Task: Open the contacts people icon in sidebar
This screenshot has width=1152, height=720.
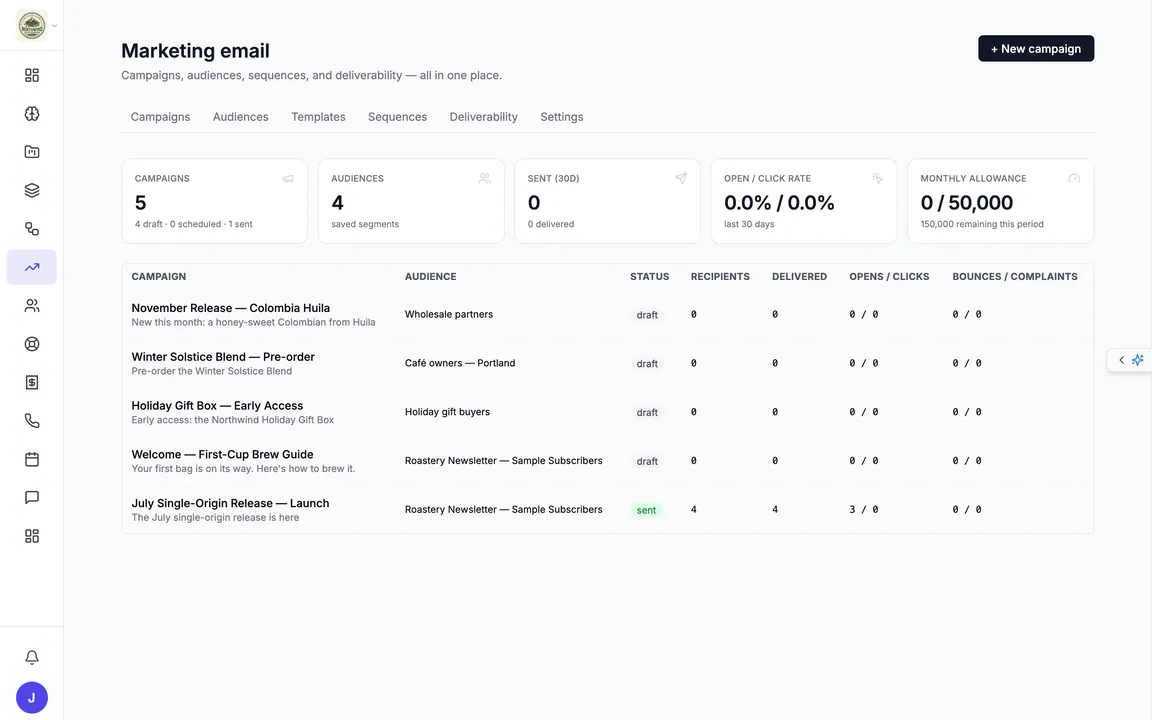Action: pyautogui.click(x=32, y=306)
